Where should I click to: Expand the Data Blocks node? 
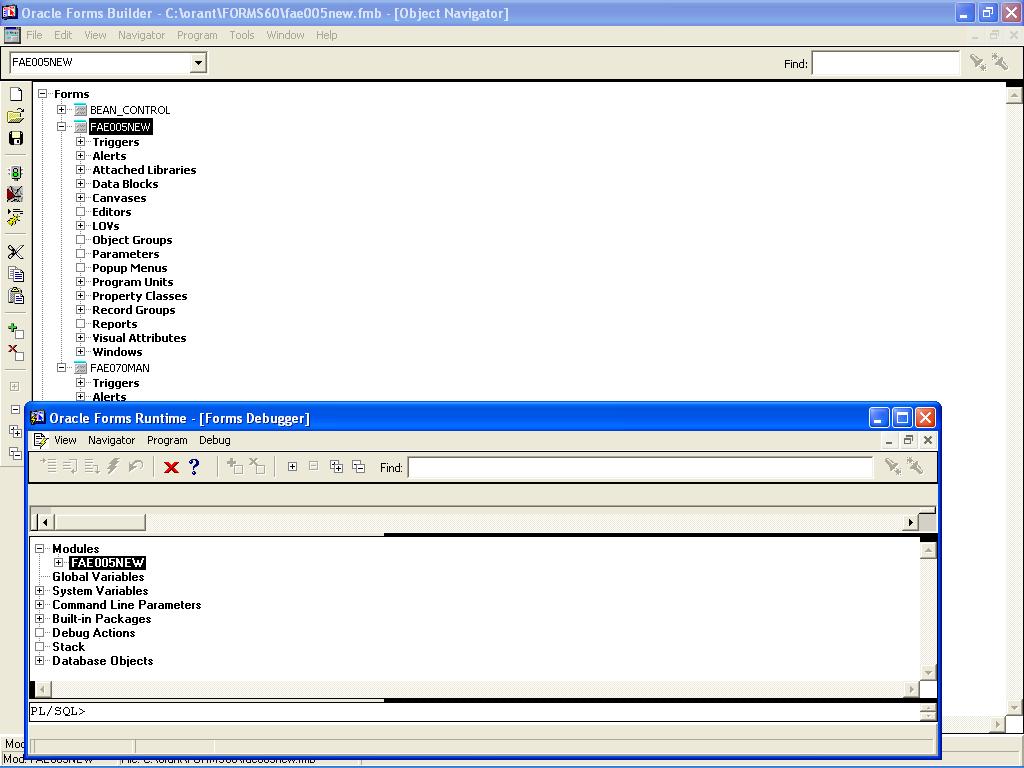82,184
